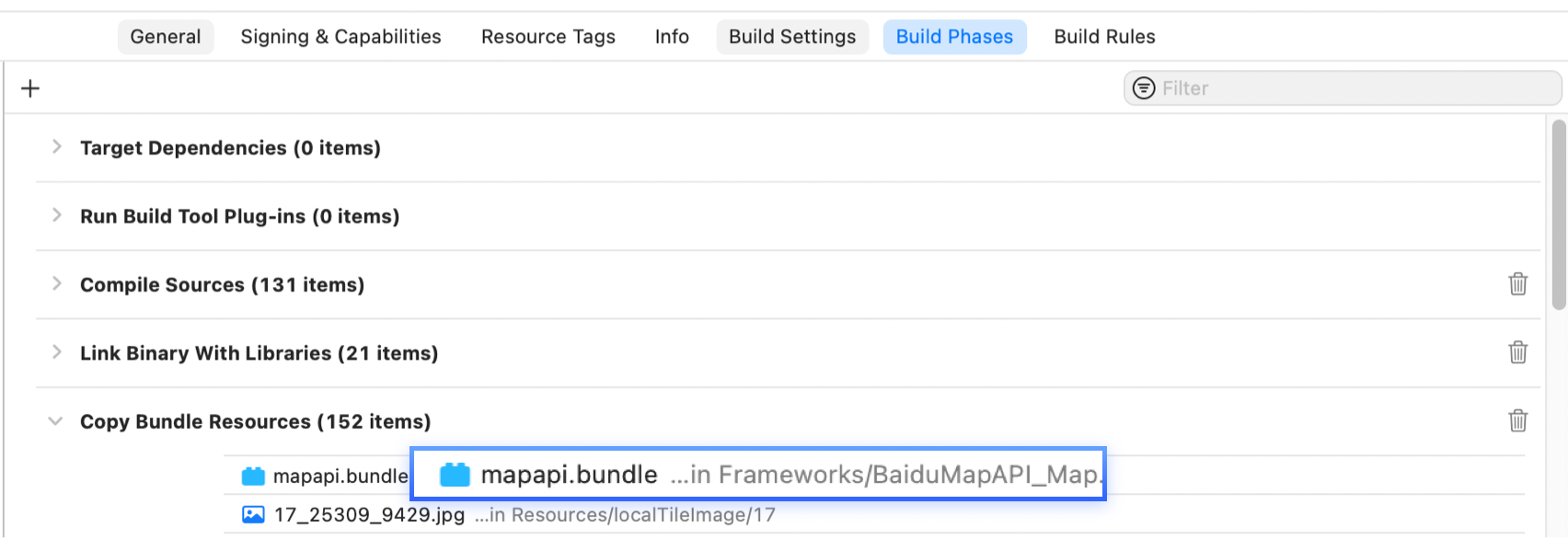Click the bundle icon in highlighted tooltip
Screen dimensions: 1568x539
455,475
